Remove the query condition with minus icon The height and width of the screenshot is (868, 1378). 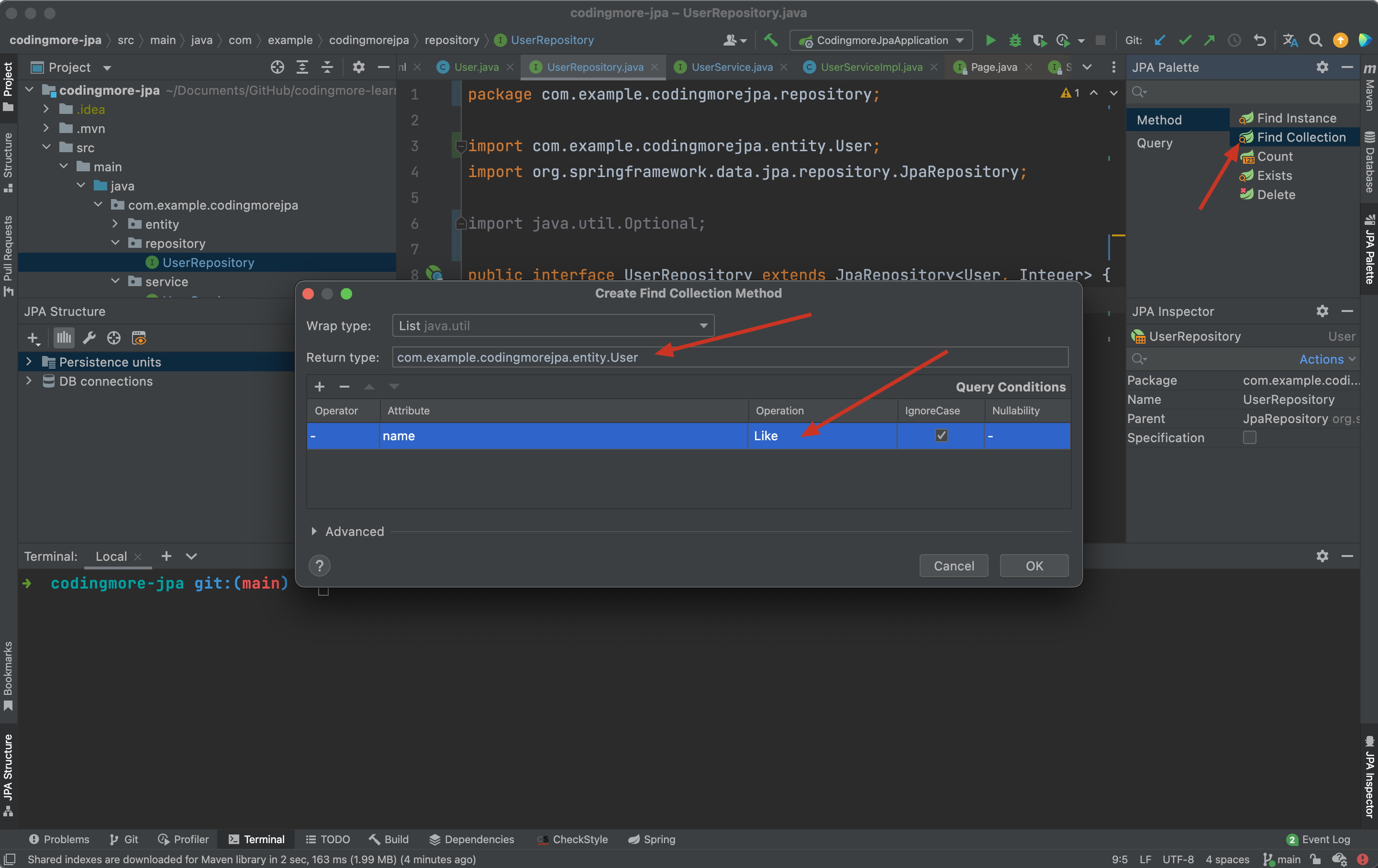(x=344, y=387)
